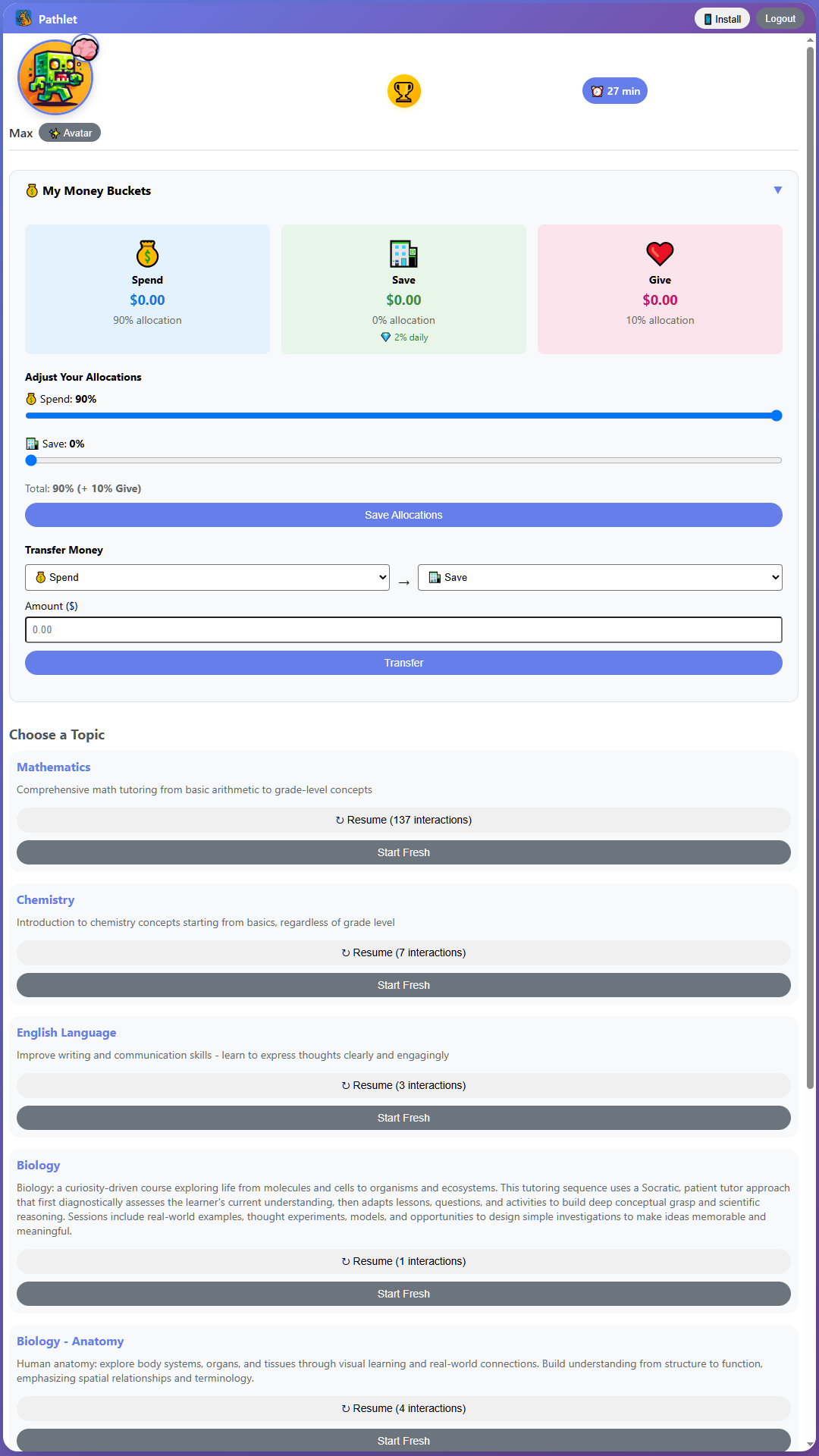Click the "Total: 90% (+ 10% Give)" text

point(83,488)
